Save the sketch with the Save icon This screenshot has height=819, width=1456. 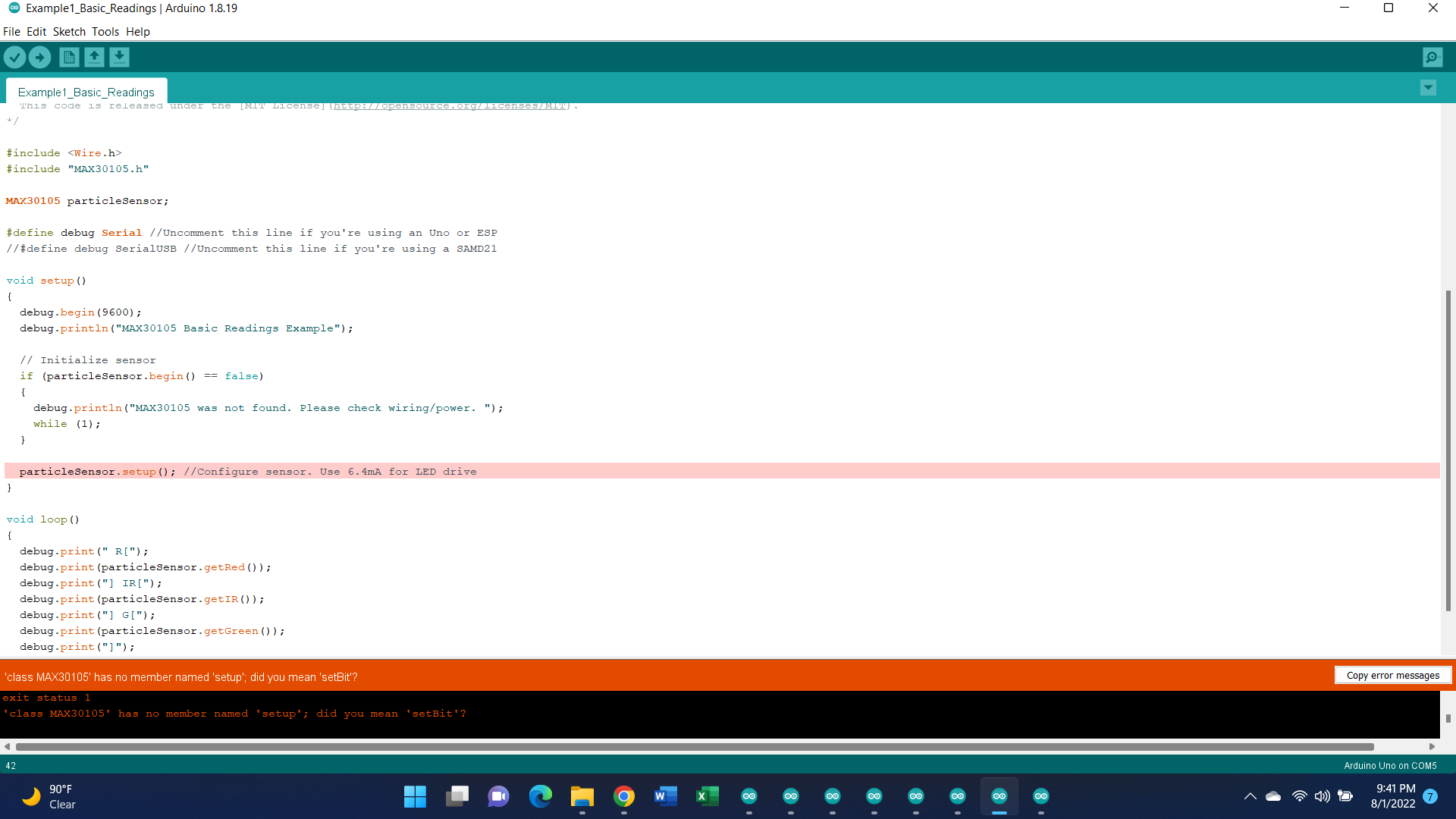point(119,57)
